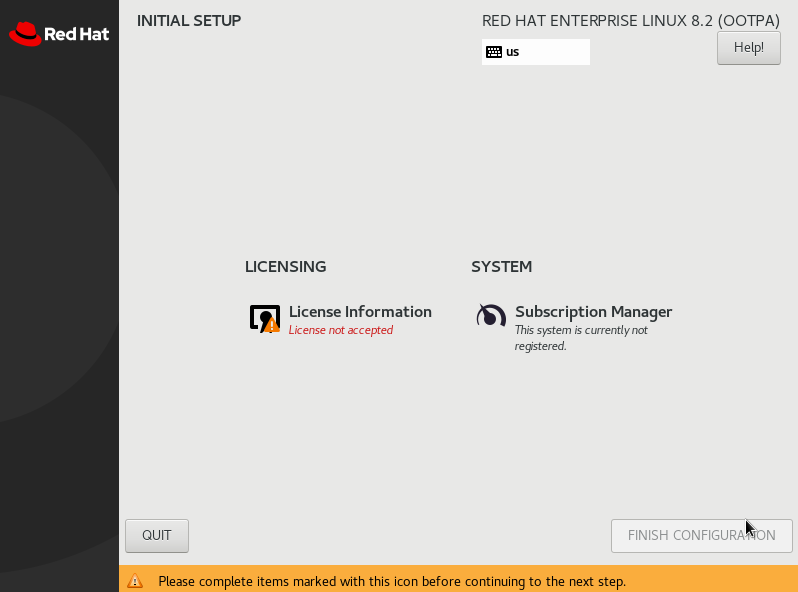Click the 'License not accepted' status text
This screenshot has height=592, width=798.
(x=341, y=330)
